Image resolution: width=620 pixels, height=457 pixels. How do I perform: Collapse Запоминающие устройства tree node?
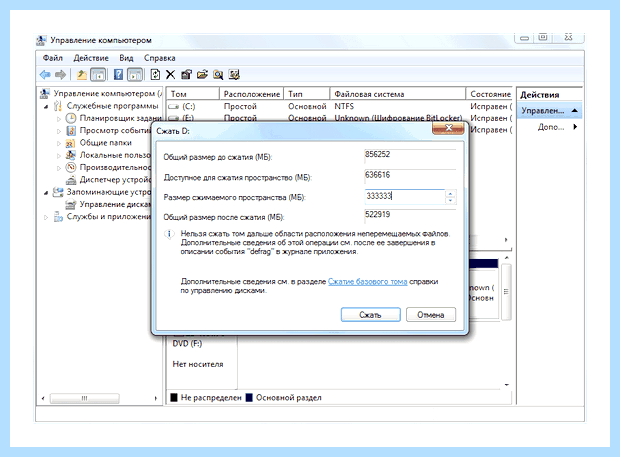(x=46, y=193)
